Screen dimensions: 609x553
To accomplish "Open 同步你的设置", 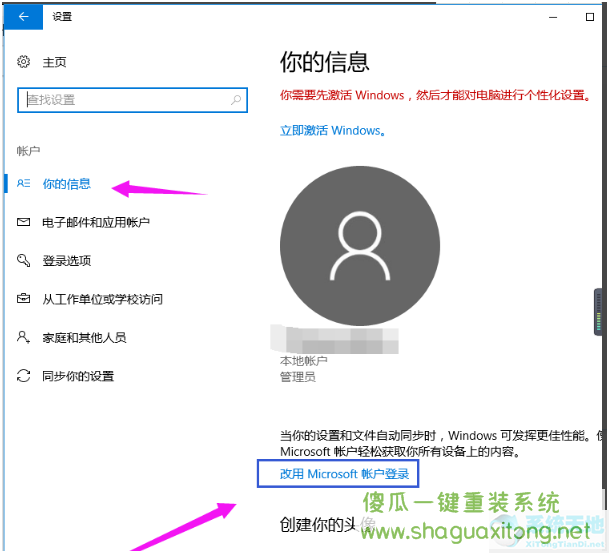I will [x=78, y=376].
